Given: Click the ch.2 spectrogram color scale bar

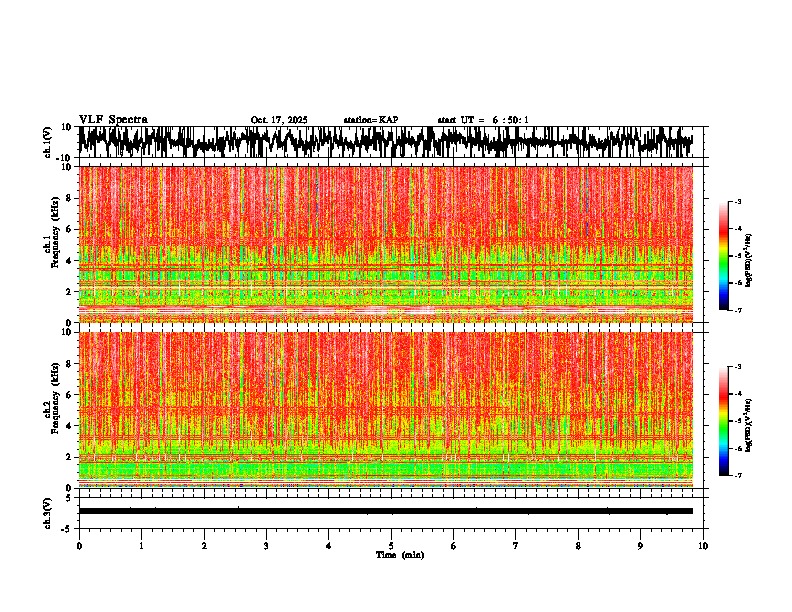Looking at the screenshot, I should coord(724,421).
